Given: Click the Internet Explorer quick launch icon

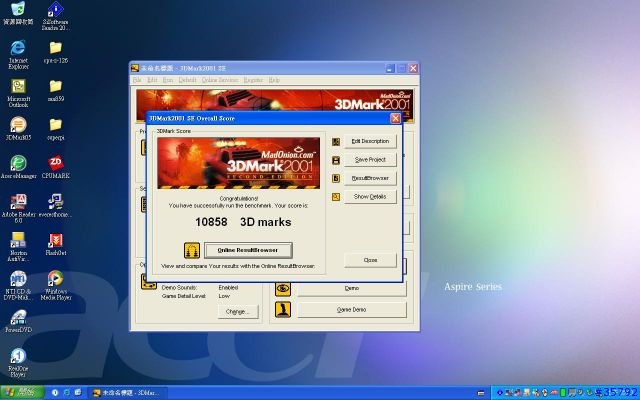Looking at the screenshot, I should pos(67,393).
